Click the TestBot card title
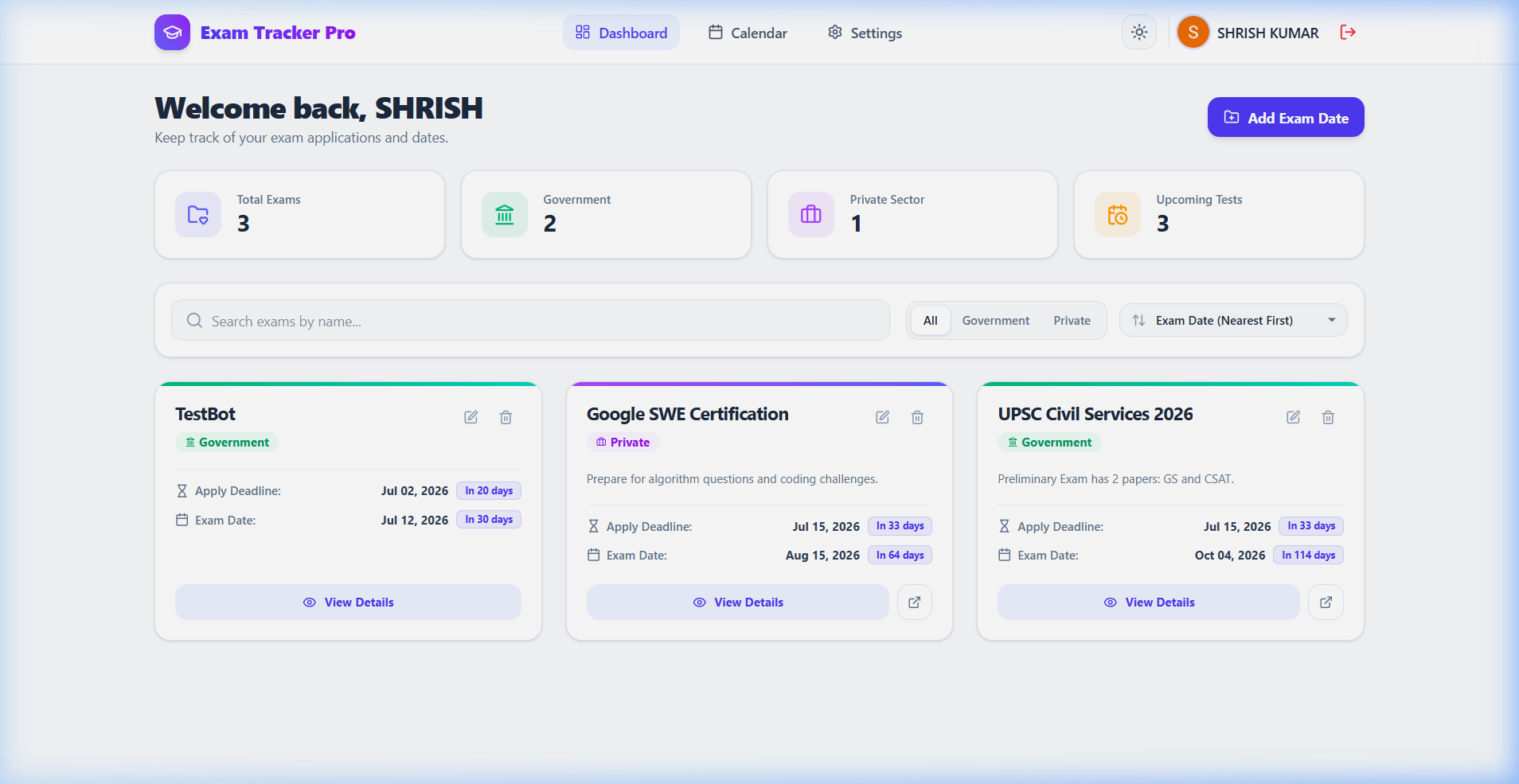The width and height of the screenshot is (1519, 784). [205, 414]
